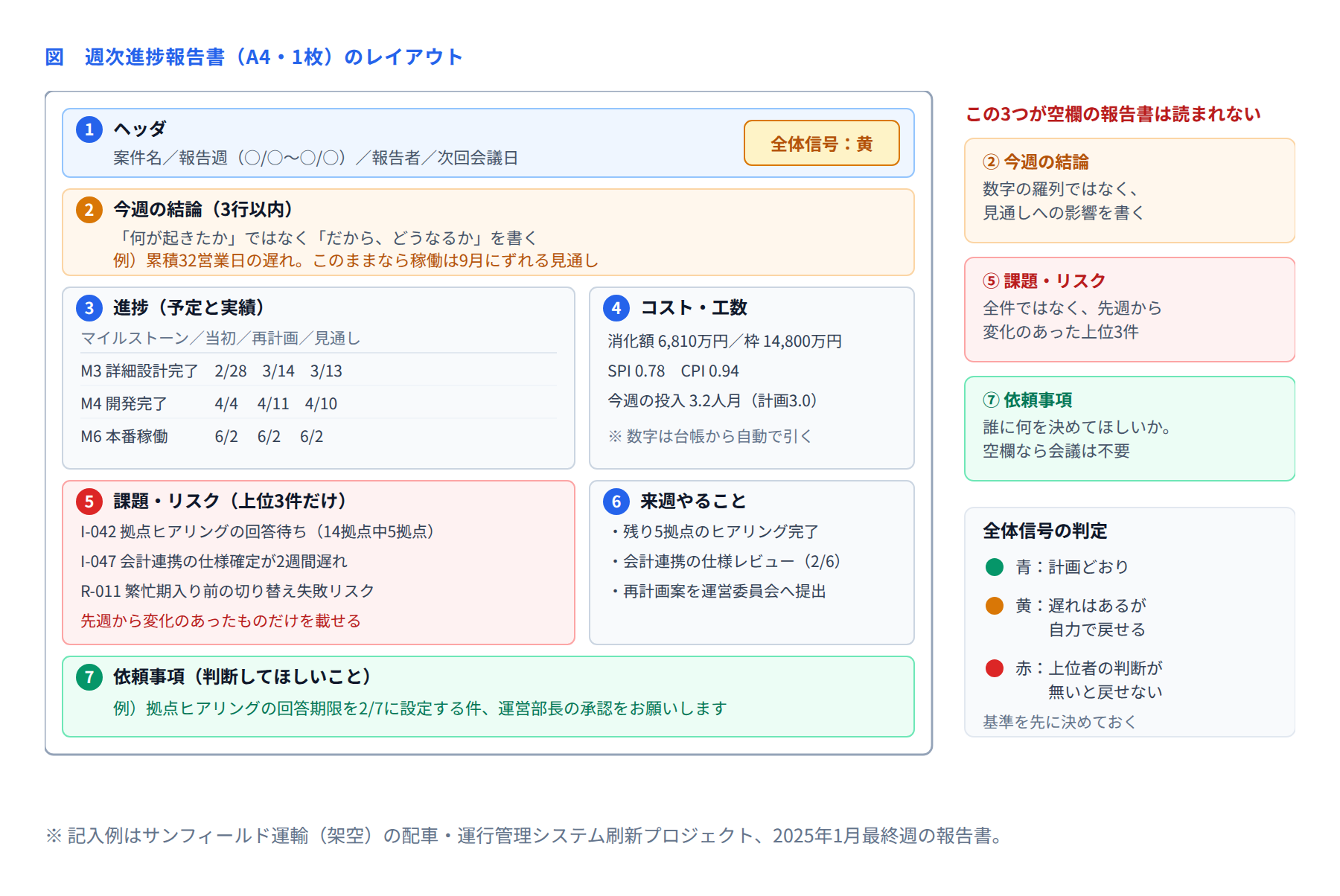Click the red heading この3つが空欄の報告書は読まれない
The width and height of the screenshot is (1340, 896).
(1113, 114)
